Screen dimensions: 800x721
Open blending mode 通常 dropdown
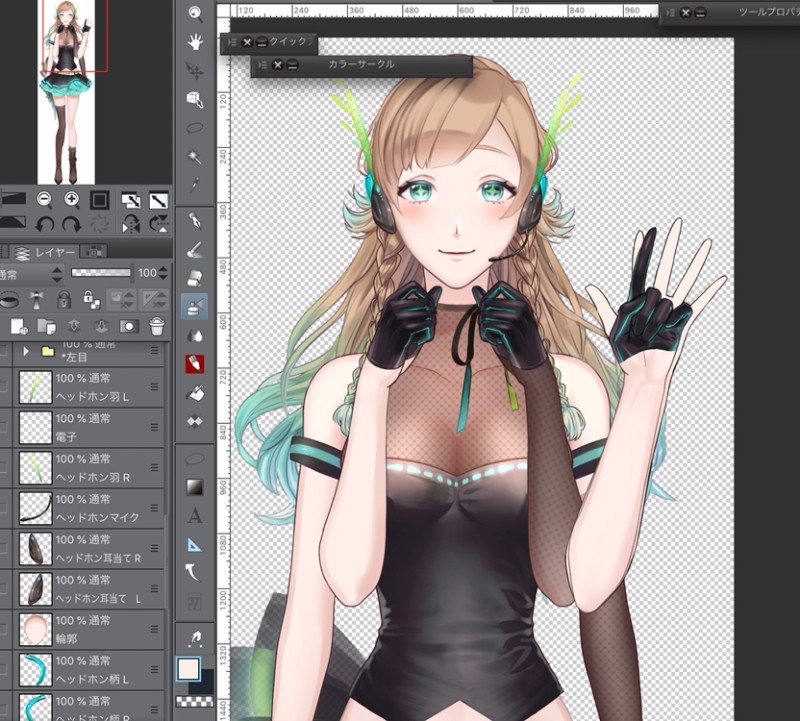click(31, 275)
